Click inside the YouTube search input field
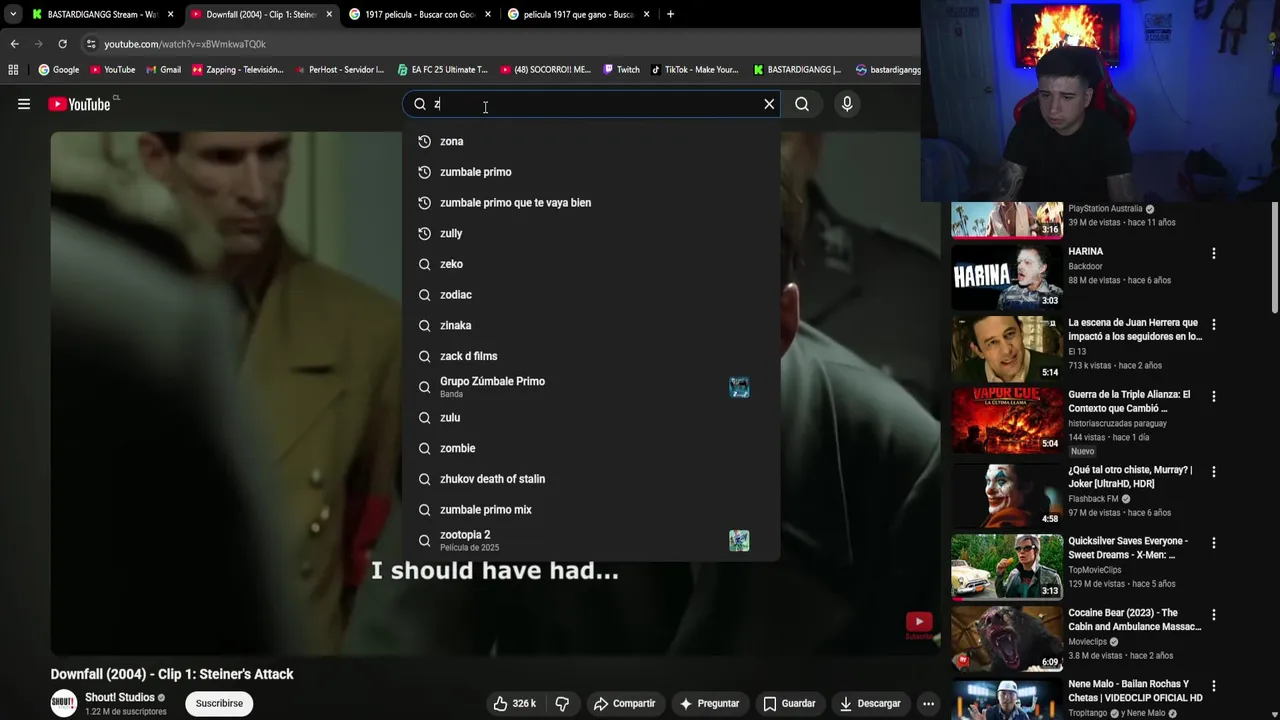 [595, 104]
